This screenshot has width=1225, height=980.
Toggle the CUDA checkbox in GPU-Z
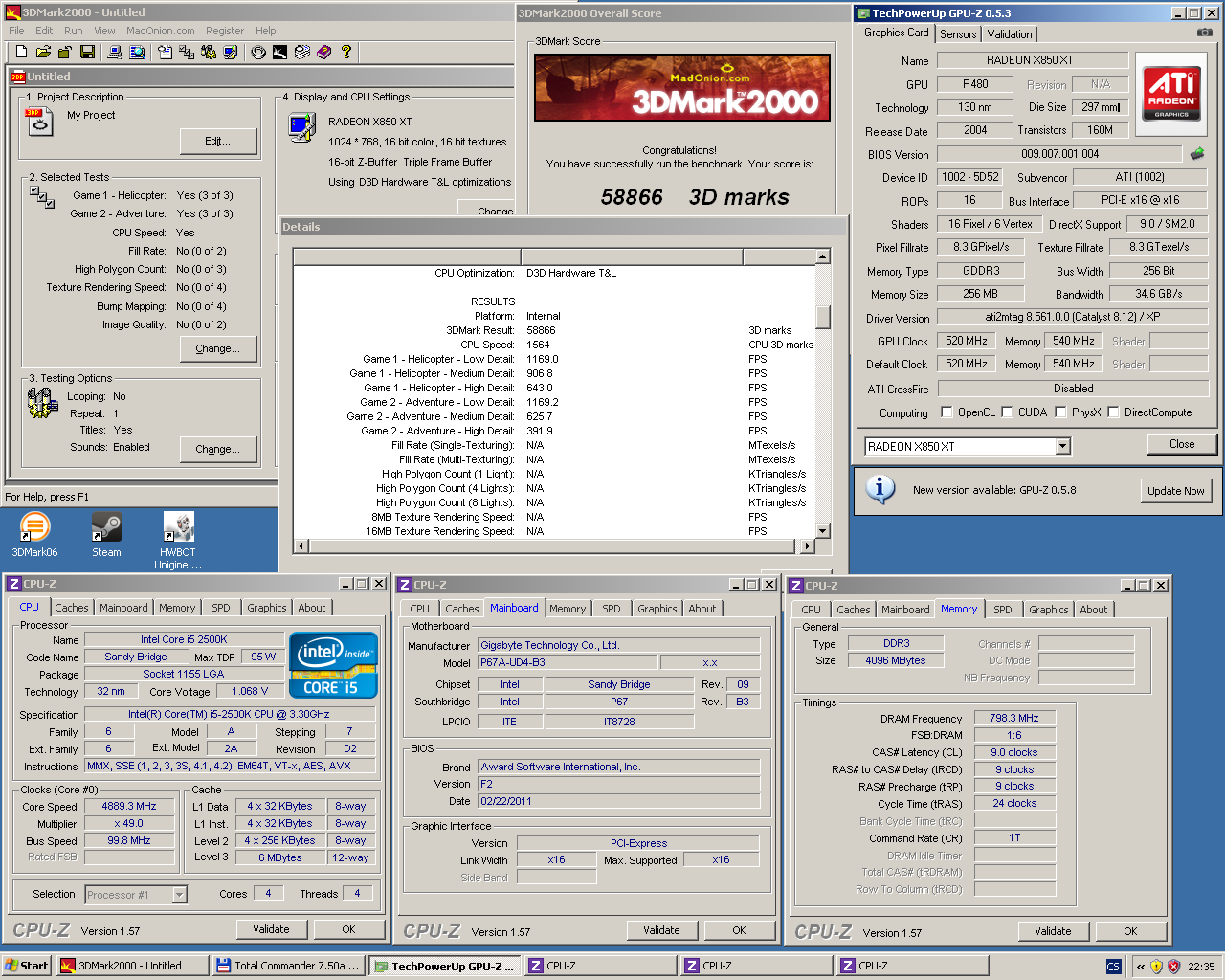(x=1008, y=412)
